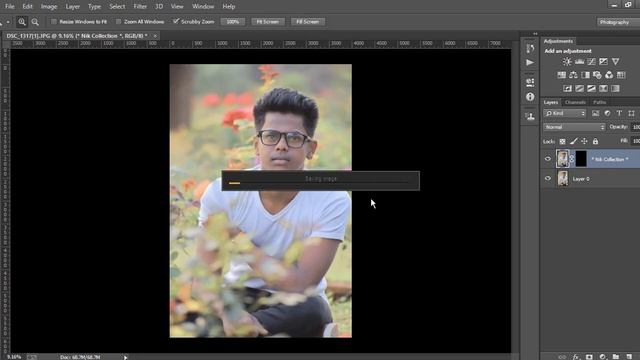Open the tool preset picker arrow

tap(8, 22)
